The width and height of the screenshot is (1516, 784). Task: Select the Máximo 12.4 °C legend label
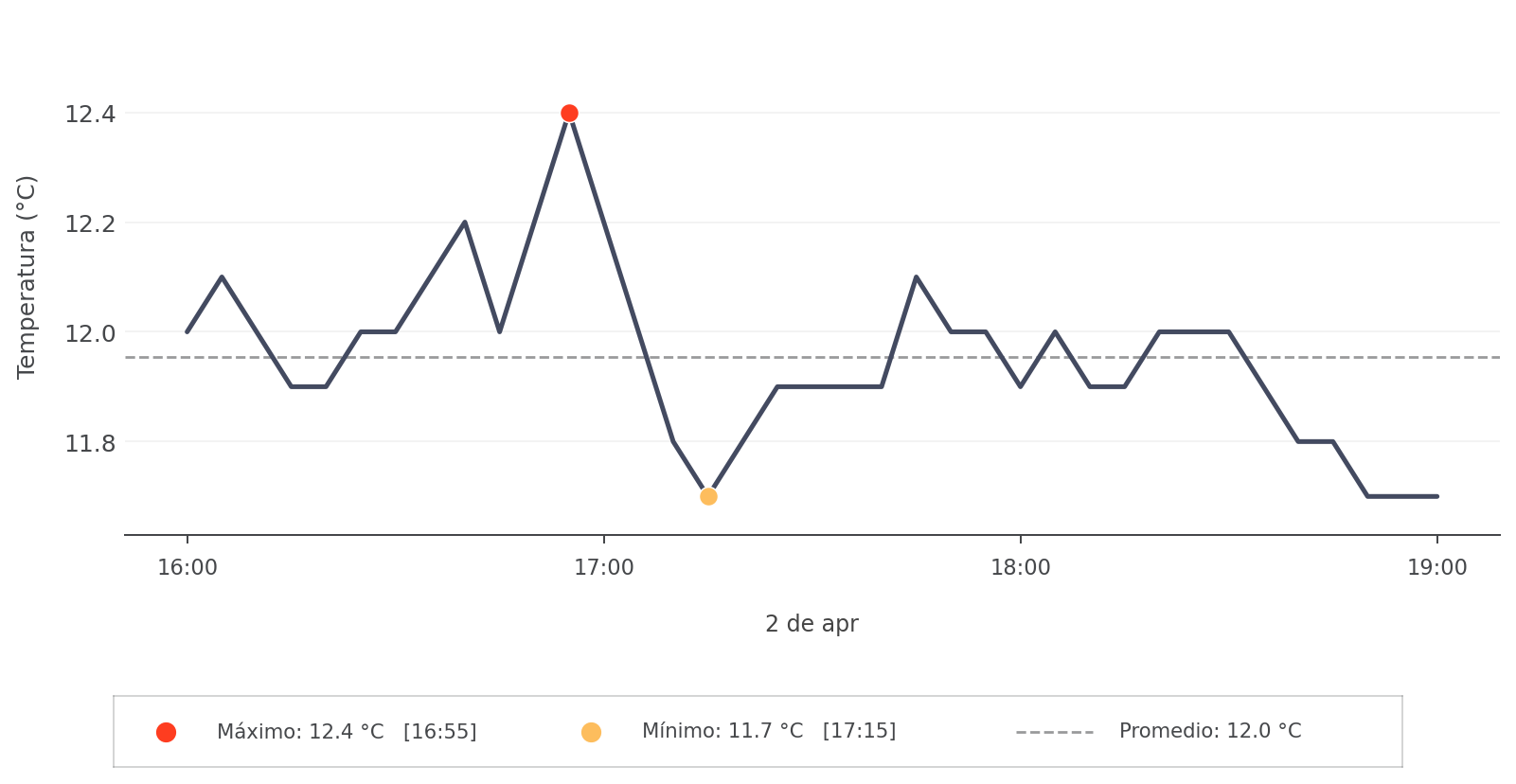(x=300, y=732)
